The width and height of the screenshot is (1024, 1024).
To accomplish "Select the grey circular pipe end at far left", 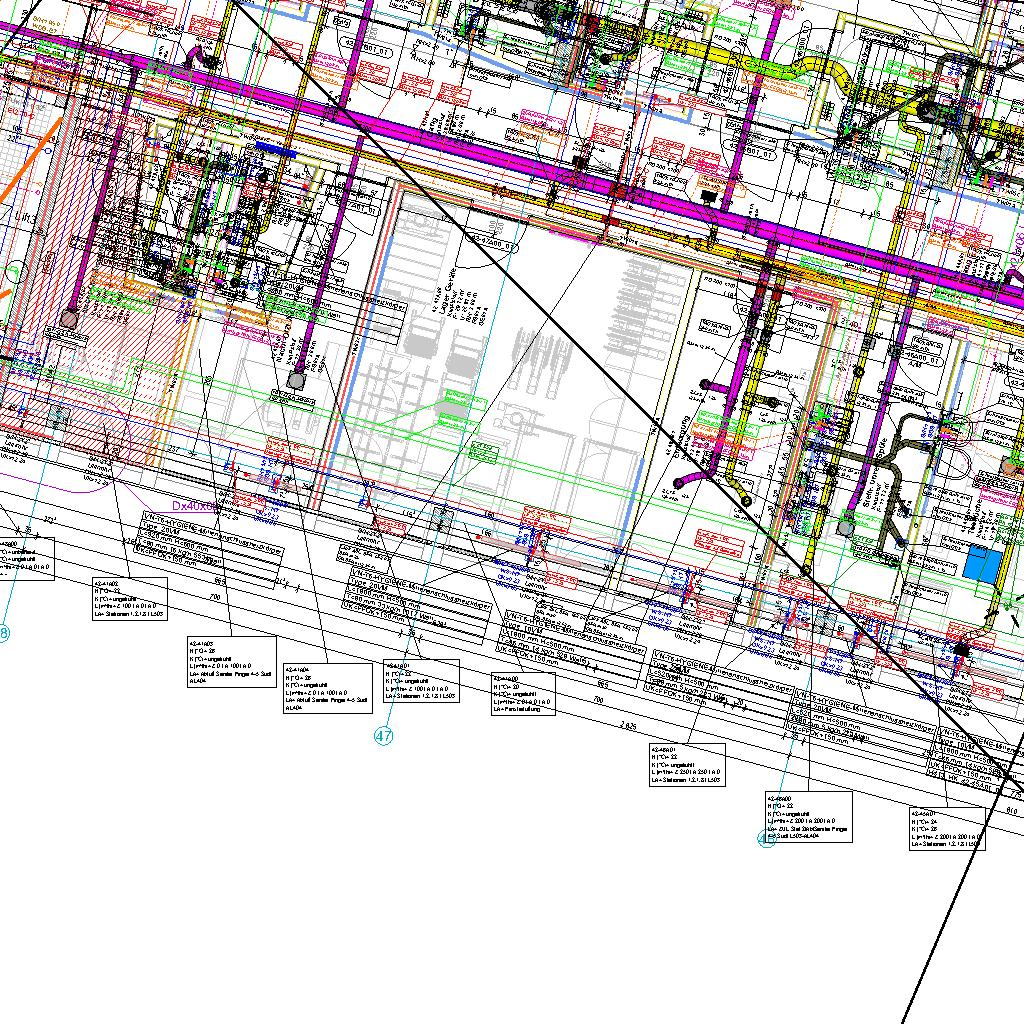I will 68,318.
